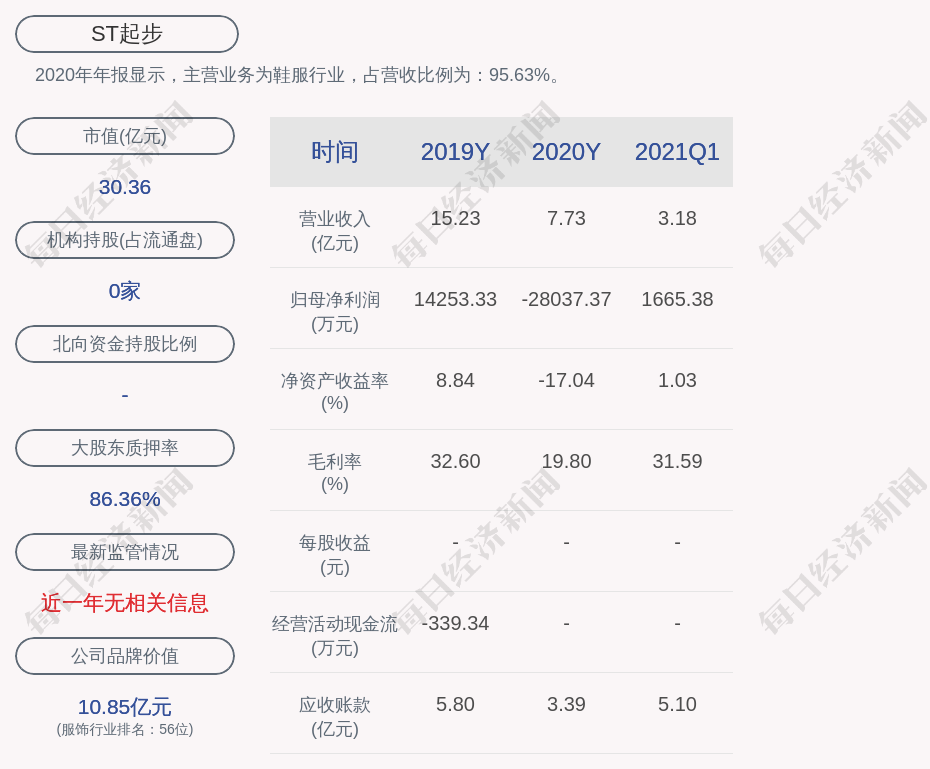Click the 应收账款(亿元) row label
Viewport: 930px width, 769px height.
coord(335,717)
